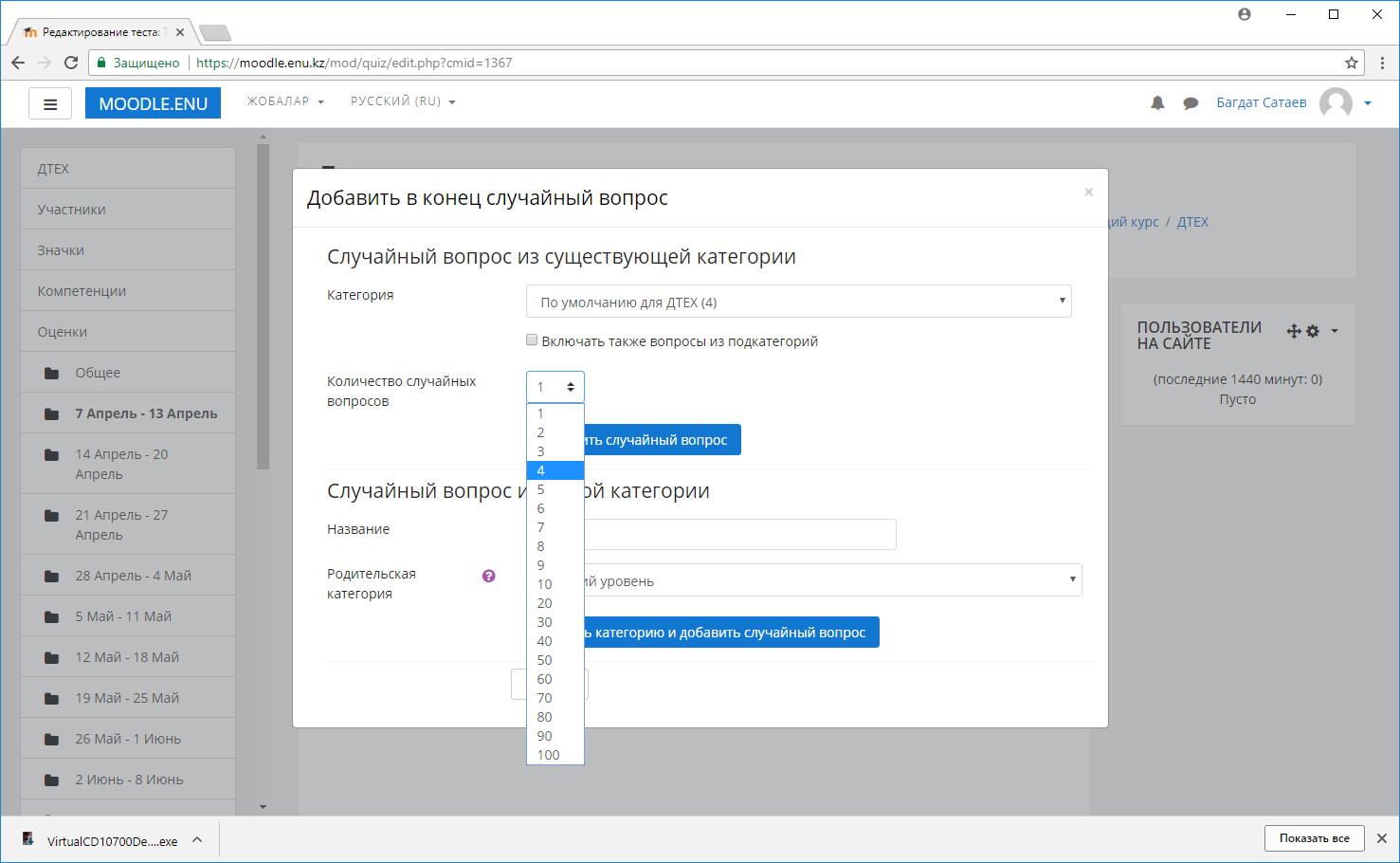Choose 20 from the question count list
Viewport: 1400px width, 863px height.
[x=555, y=603]
